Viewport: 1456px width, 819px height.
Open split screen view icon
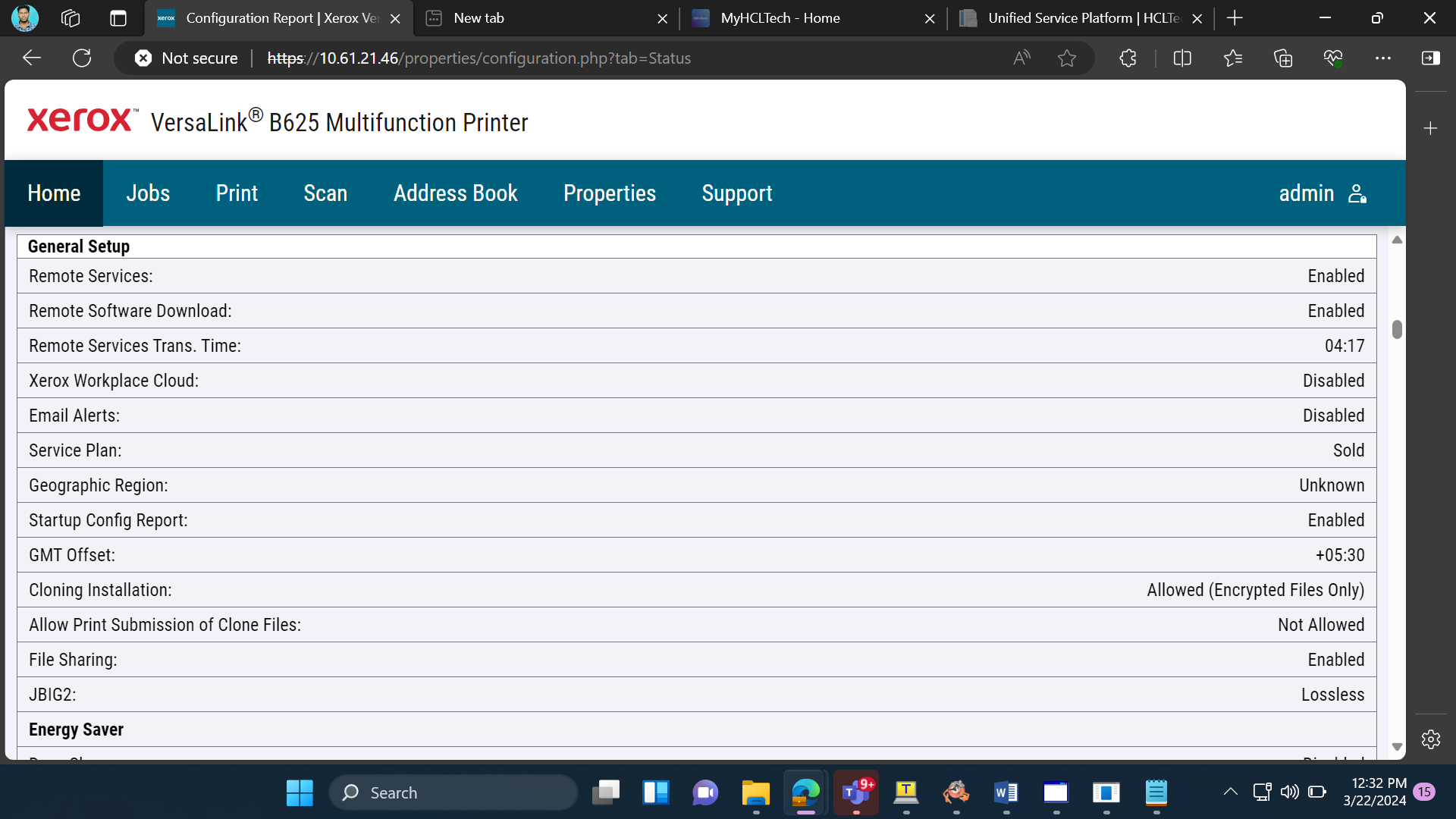pos(1182,58)
